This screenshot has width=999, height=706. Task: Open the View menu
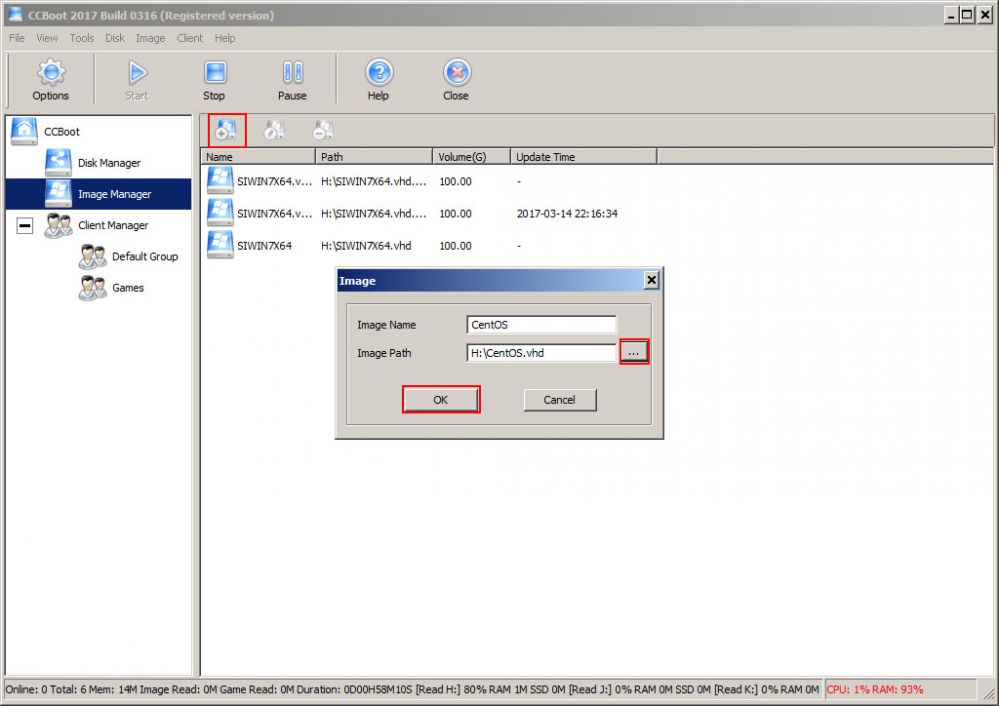point(47,38)
